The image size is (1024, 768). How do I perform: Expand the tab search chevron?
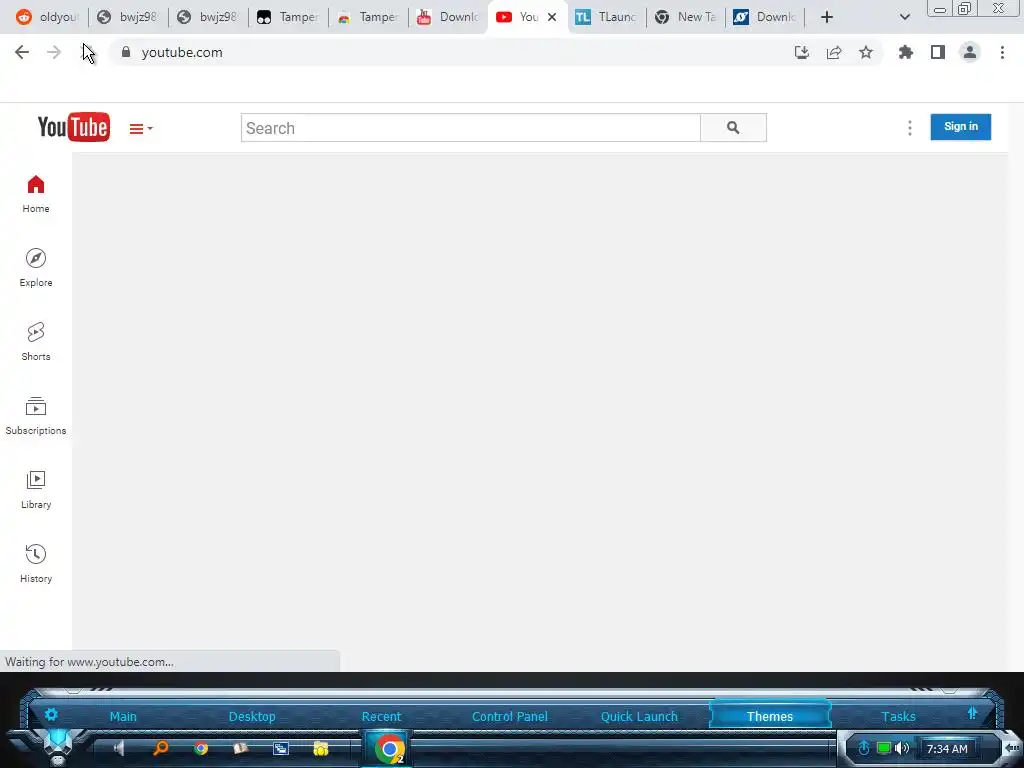[904, 17]
